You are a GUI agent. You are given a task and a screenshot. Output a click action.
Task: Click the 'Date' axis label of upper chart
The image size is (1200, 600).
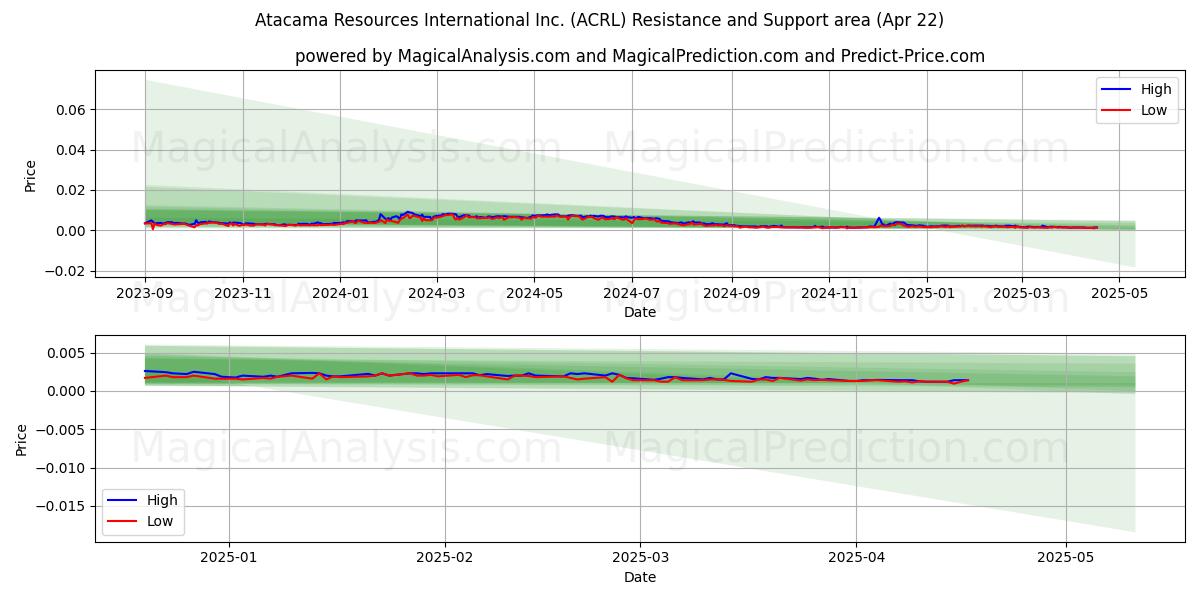tap(640, 312)
